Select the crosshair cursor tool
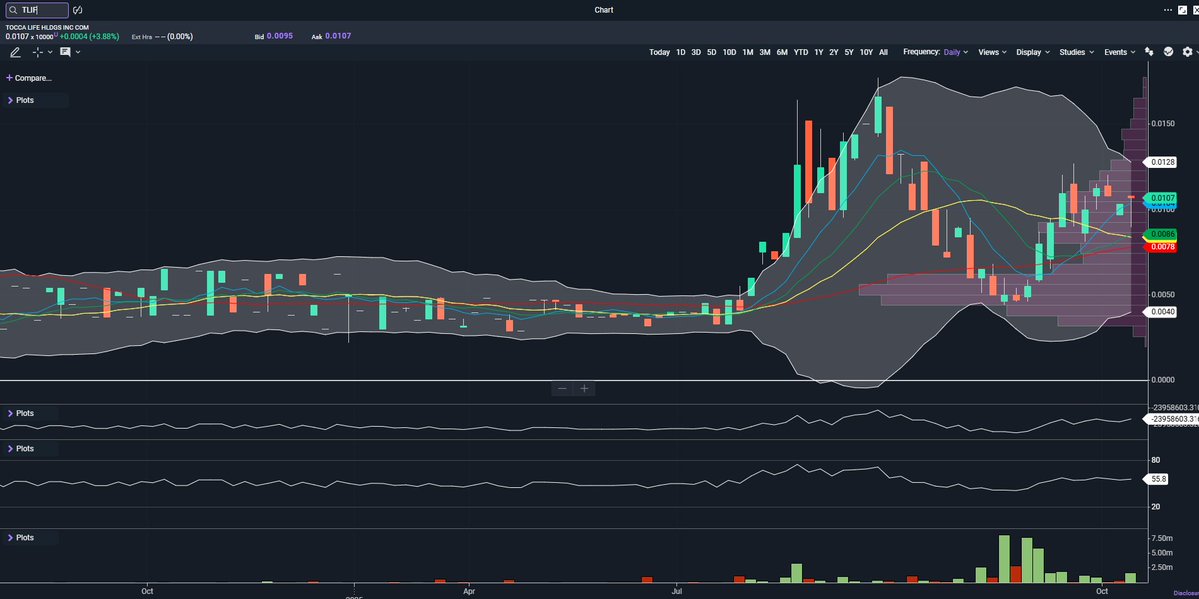This screenshot has width=1199, height=599. 37,52
